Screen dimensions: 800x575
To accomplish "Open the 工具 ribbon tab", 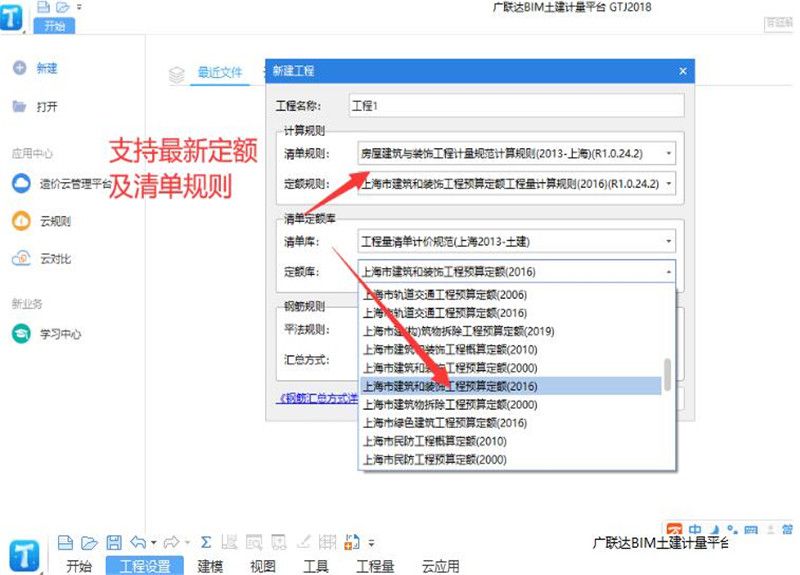I will (316, 566).
